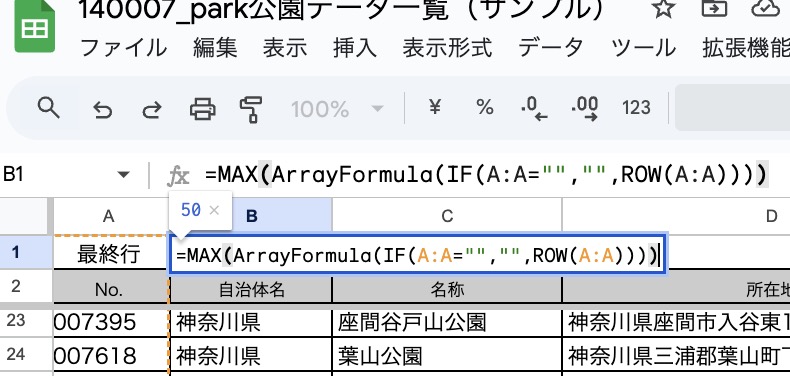790x376 pixels.
Task: Click the 自治体名 header cell
Action: tap(251, 289)
